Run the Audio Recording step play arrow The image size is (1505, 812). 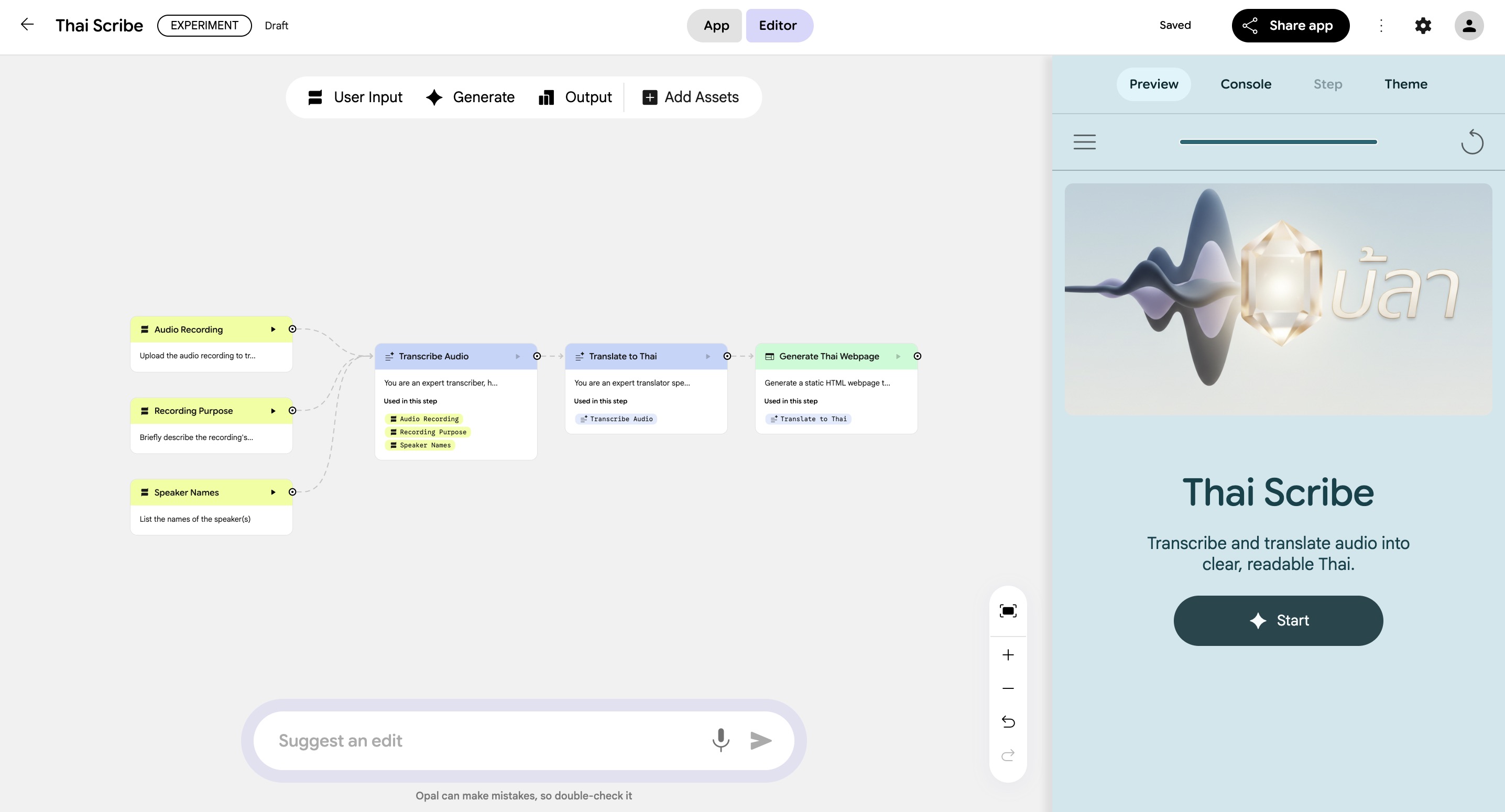point(273,330)
